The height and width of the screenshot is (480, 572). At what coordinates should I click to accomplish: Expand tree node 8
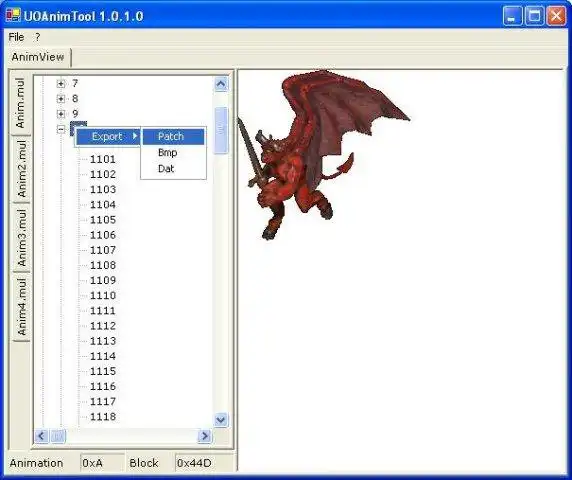pos(61,98)
